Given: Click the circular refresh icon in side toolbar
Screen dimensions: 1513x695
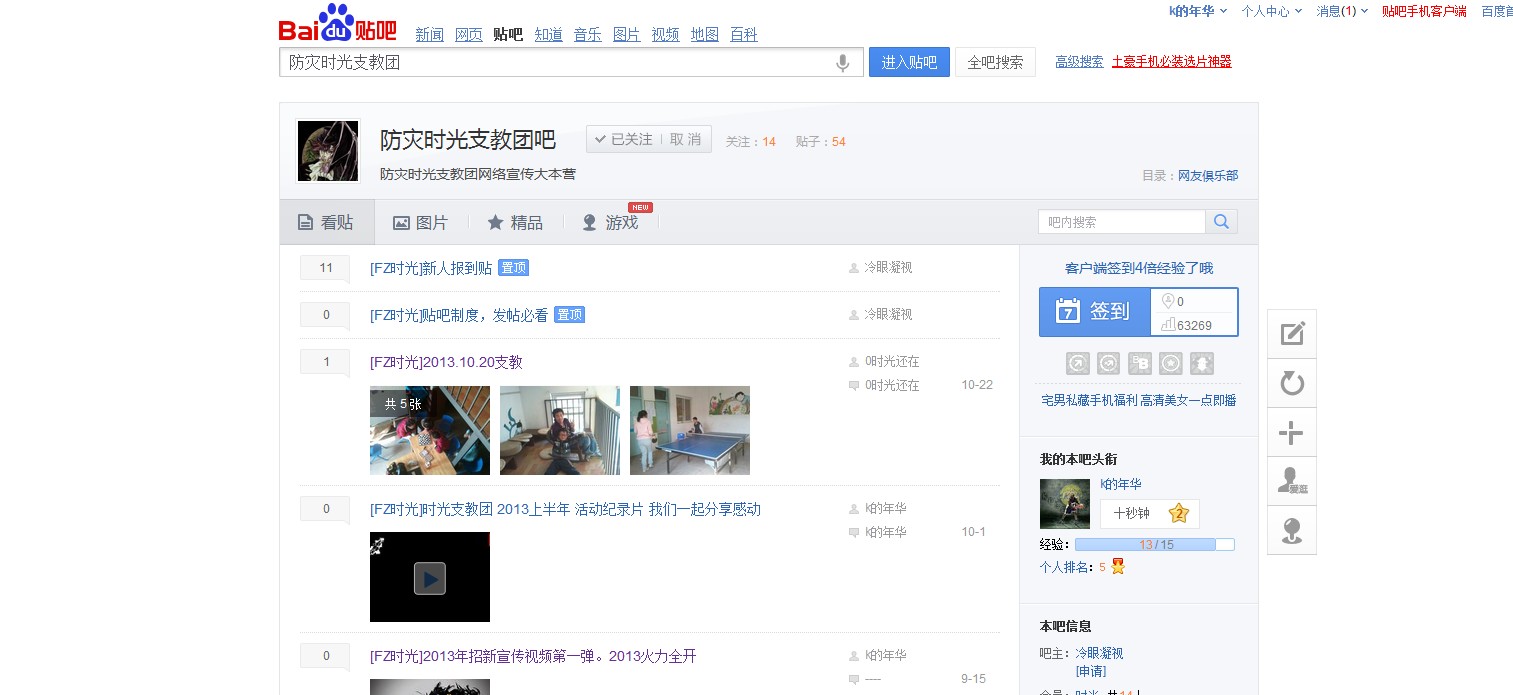Looking at the screenshot, I should pyautogui.click(x=1292, y=384).
